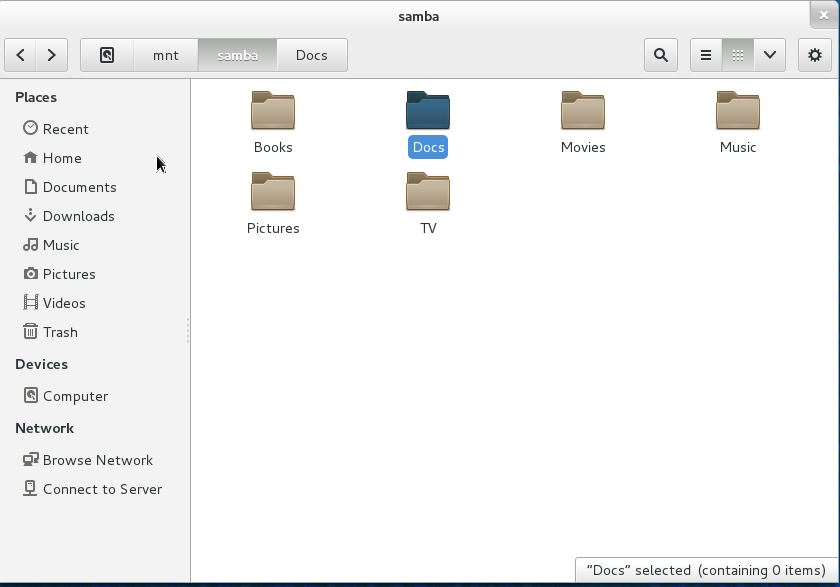The width and height of the screenshot is (840, 587).
Task: Click the Movies folder name label
Action: coord(583,147)
